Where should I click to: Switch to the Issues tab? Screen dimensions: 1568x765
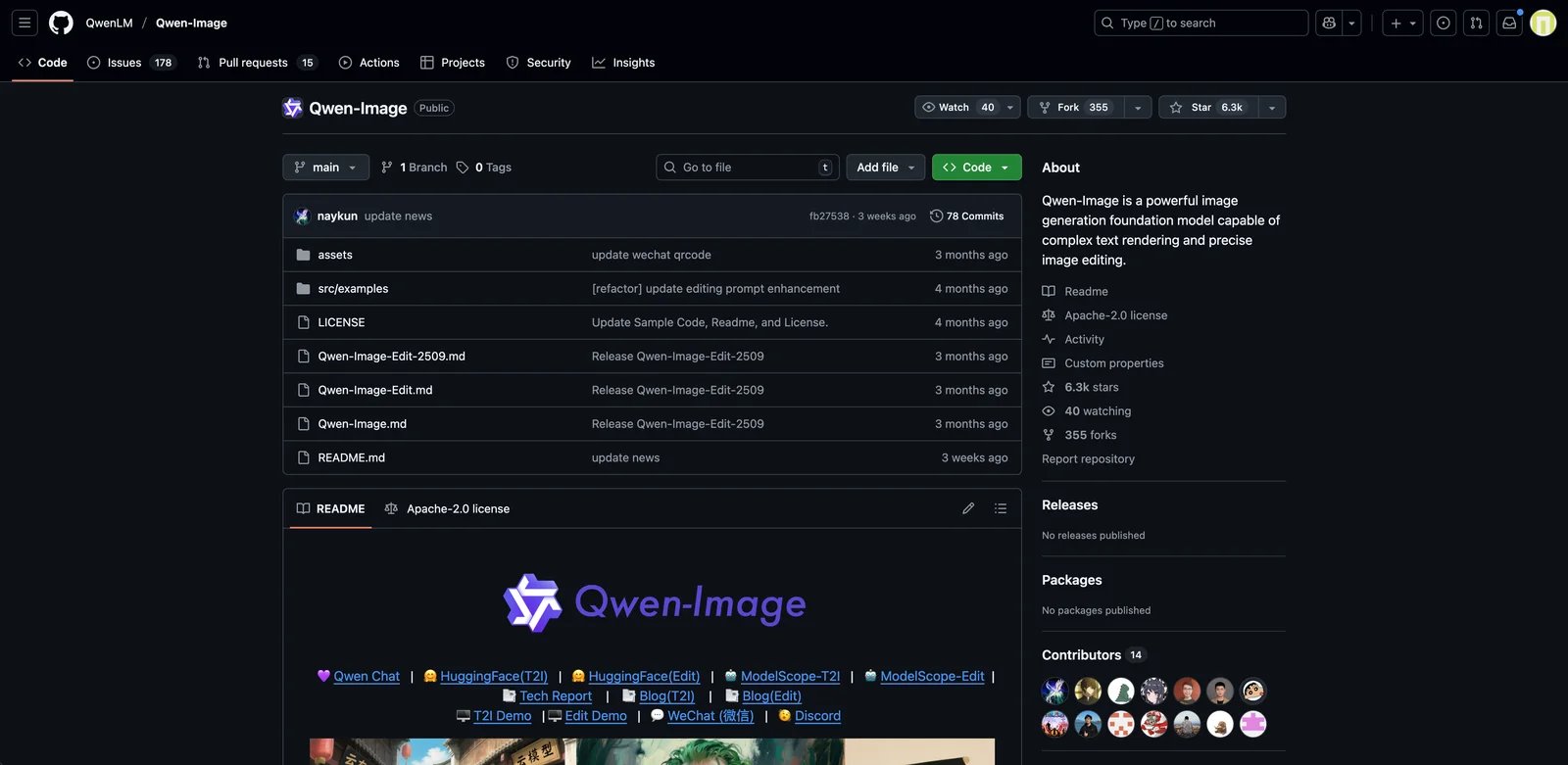(x=130, y=63)
